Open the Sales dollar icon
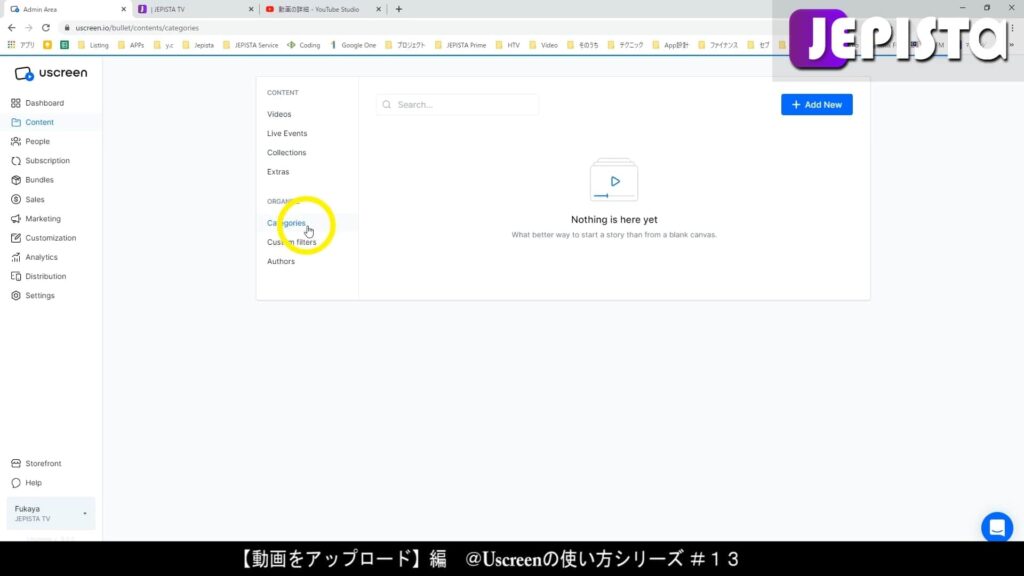 click(16, 199)
